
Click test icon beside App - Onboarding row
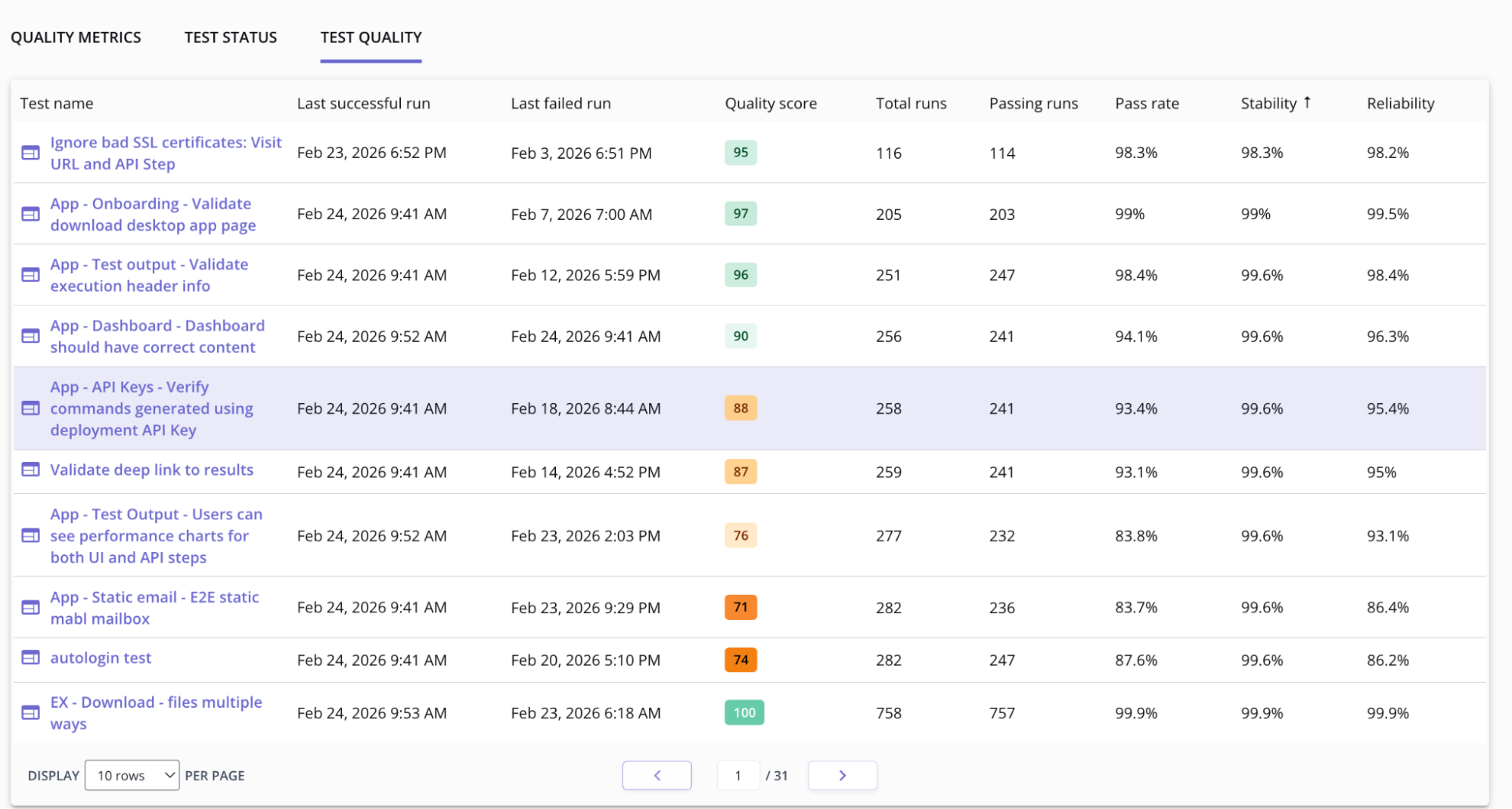coord(30,214)
